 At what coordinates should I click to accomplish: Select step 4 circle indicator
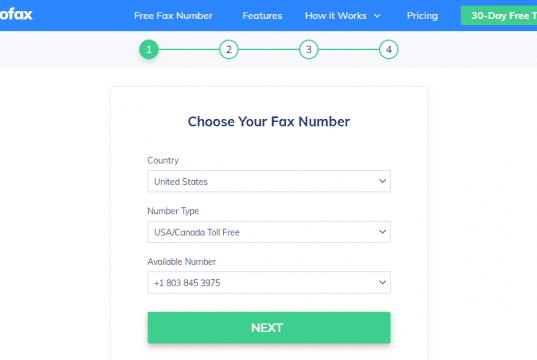tap(388, 50)
